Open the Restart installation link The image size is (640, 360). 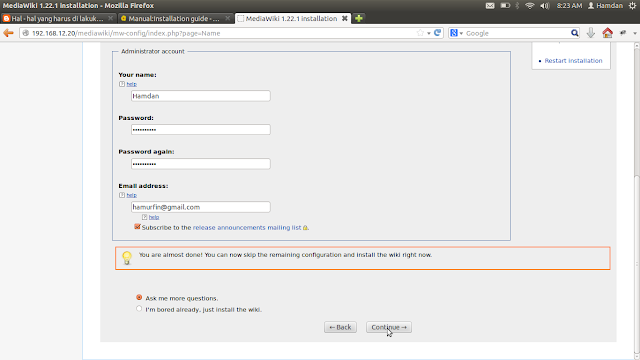tap(573, 61)
